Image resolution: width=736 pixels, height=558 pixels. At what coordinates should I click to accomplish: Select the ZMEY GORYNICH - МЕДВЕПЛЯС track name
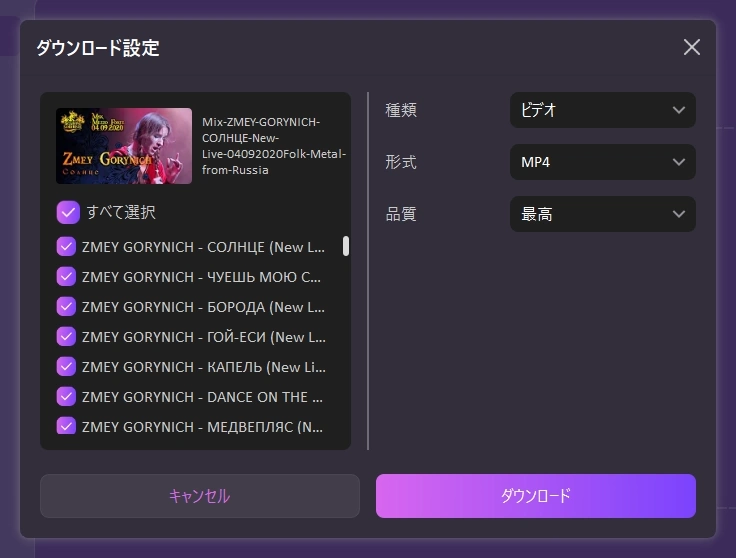202,427
